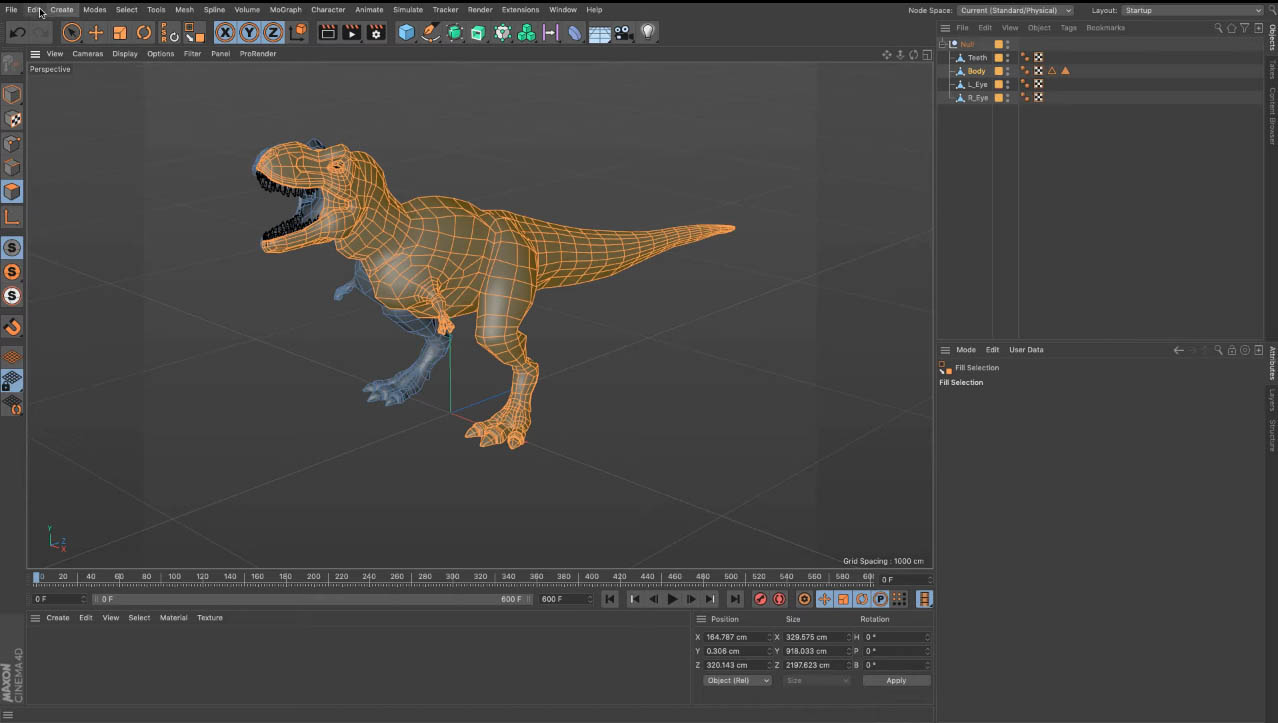Collapse the Null object hierarchy
Screen dimensions: 1278x723
(x=944, y=44)
